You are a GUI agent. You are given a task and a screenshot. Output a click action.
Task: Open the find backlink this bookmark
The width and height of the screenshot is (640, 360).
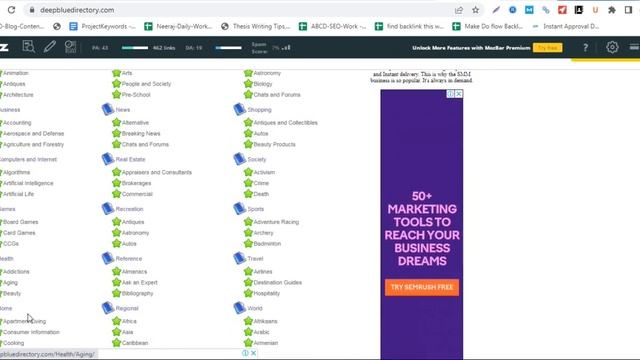coord(409,26)
